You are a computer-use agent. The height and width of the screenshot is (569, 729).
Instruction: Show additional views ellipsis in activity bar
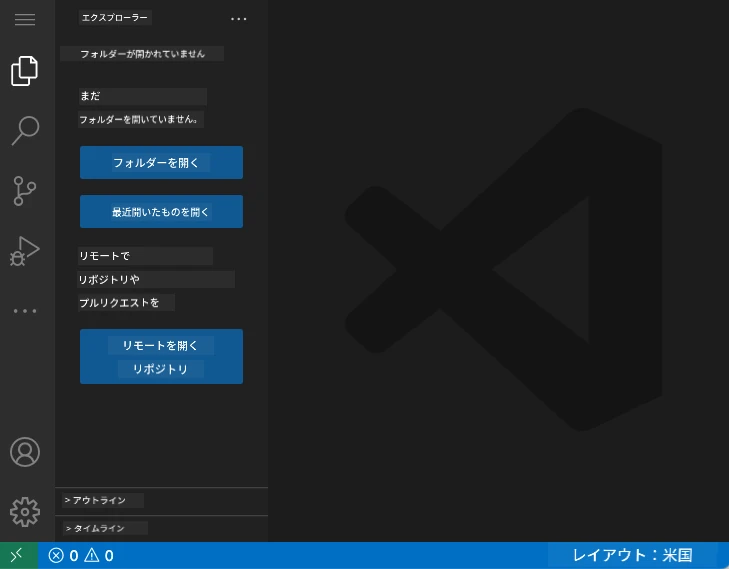(25, 311)
